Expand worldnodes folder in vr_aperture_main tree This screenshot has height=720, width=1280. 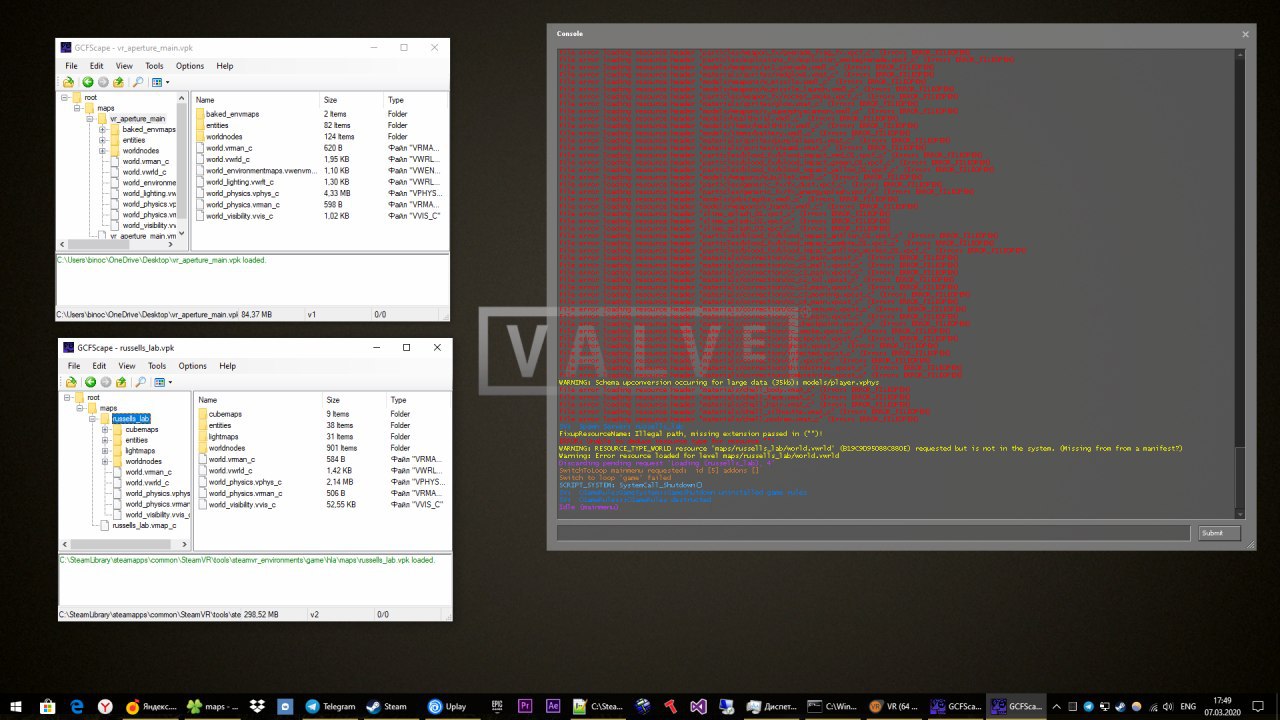click(102, 151)
